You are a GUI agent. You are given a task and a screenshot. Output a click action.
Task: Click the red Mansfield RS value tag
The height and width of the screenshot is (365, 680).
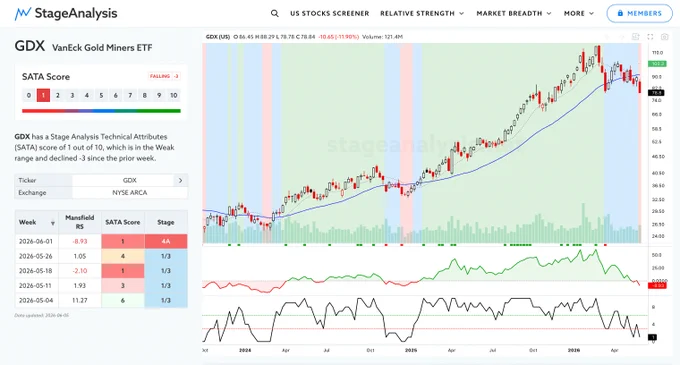pyautogui.click(x=657, y=285)
